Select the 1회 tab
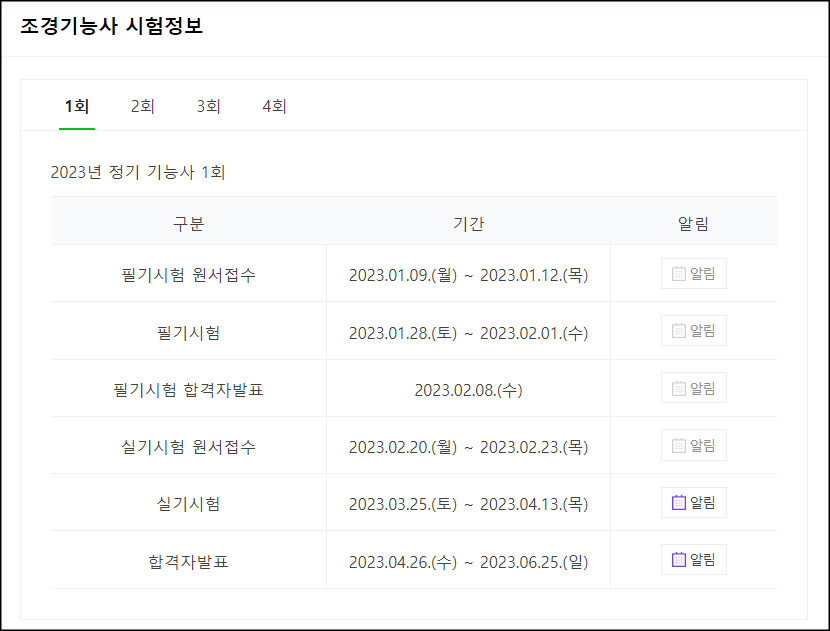The image size is (830, 631). [x=77, y=106]
